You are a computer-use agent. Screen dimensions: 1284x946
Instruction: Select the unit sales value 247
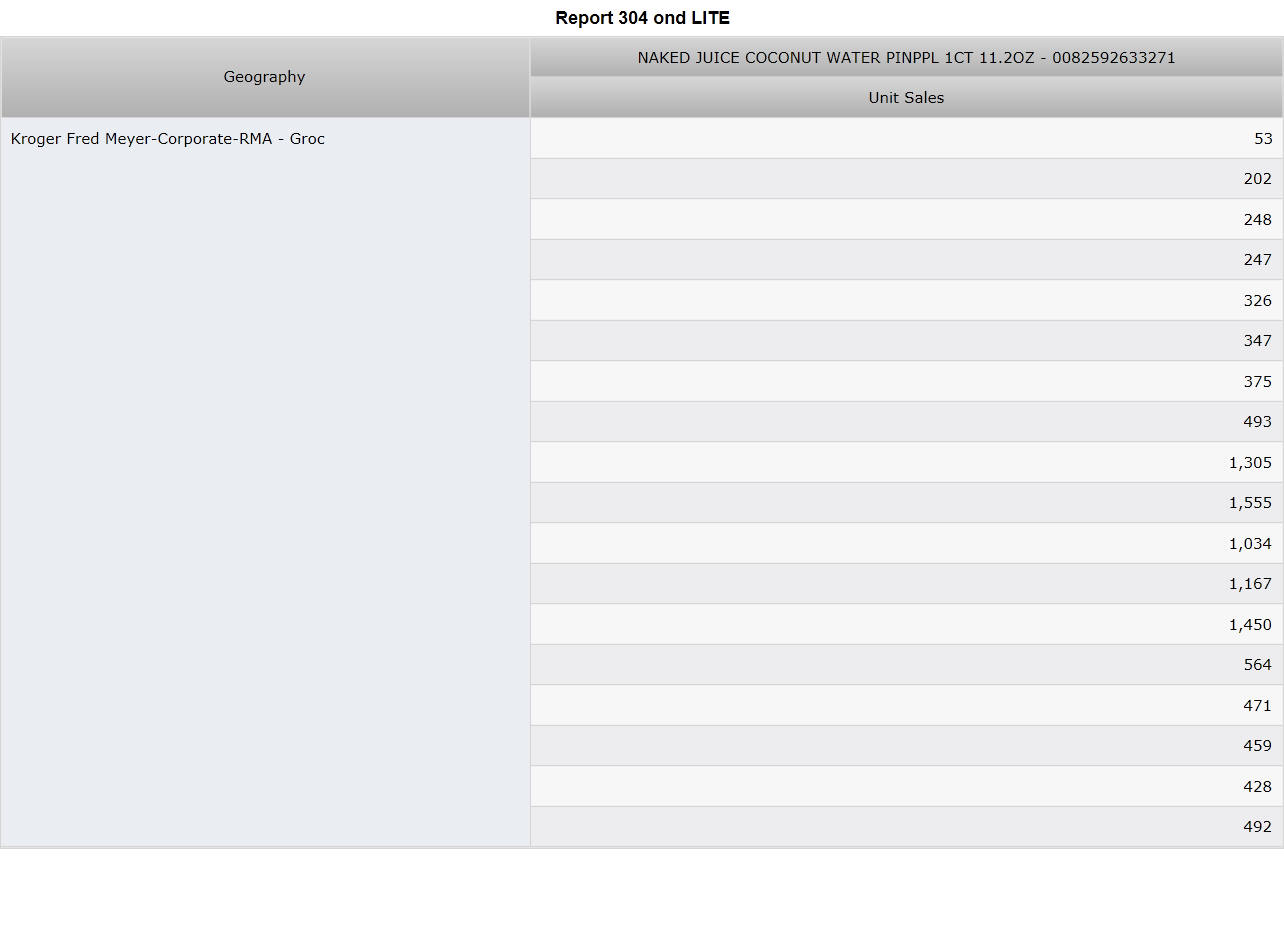pyautogui.click(x=906, y=260)
